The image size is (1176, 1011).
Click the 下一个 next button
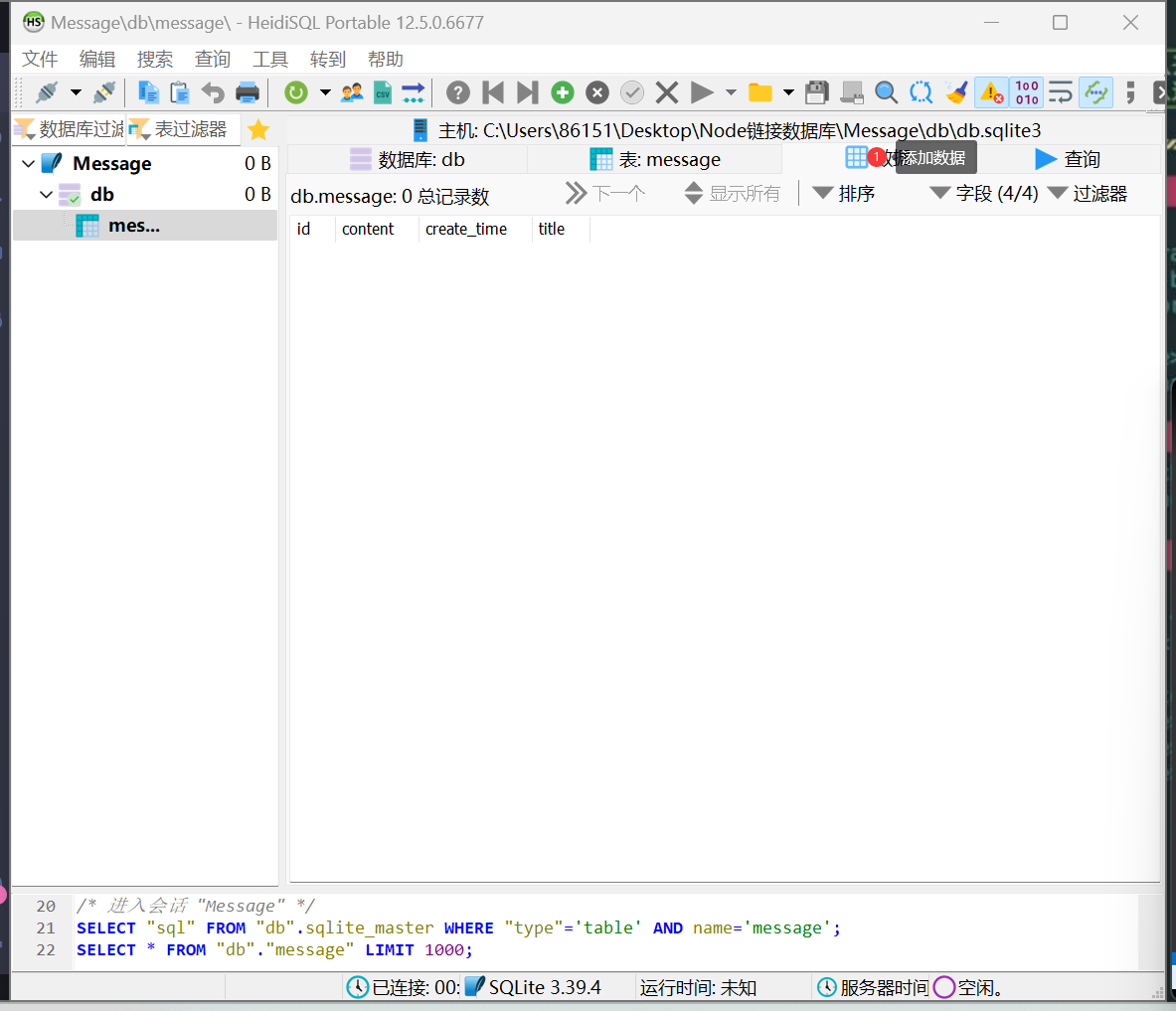(605, 194)
